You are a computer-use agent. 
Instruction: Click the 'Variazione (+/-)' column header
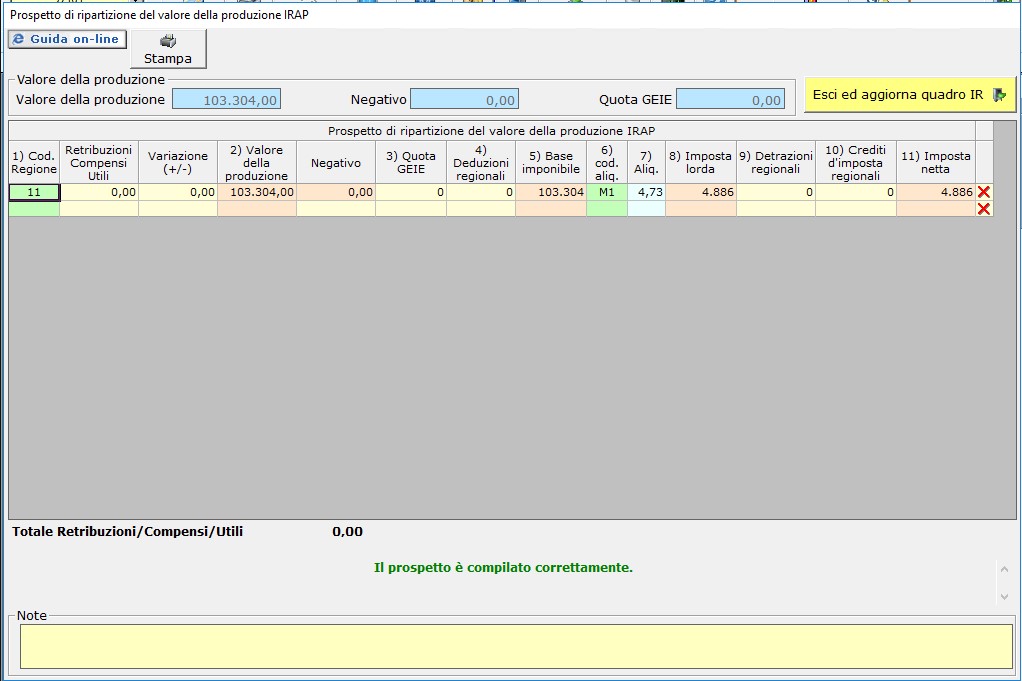coord(178,162)
